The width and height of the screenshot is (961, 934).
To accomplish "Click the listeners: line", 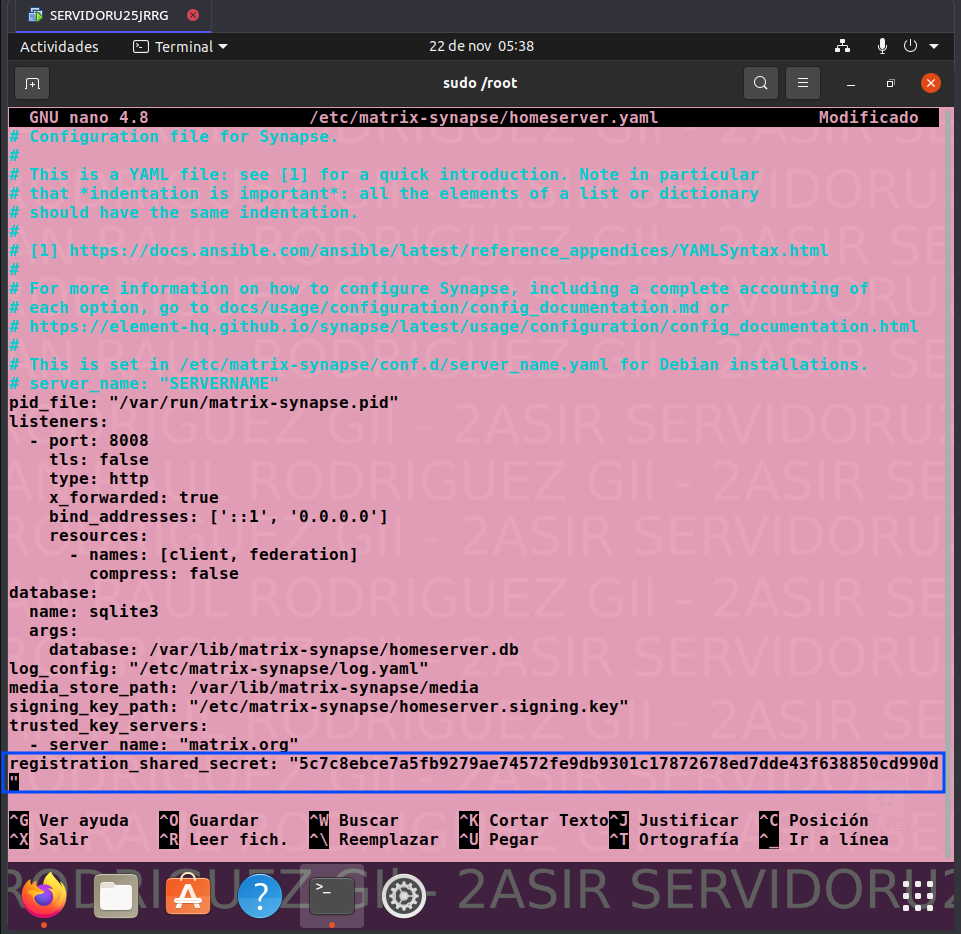I will (x=58, y=422).
